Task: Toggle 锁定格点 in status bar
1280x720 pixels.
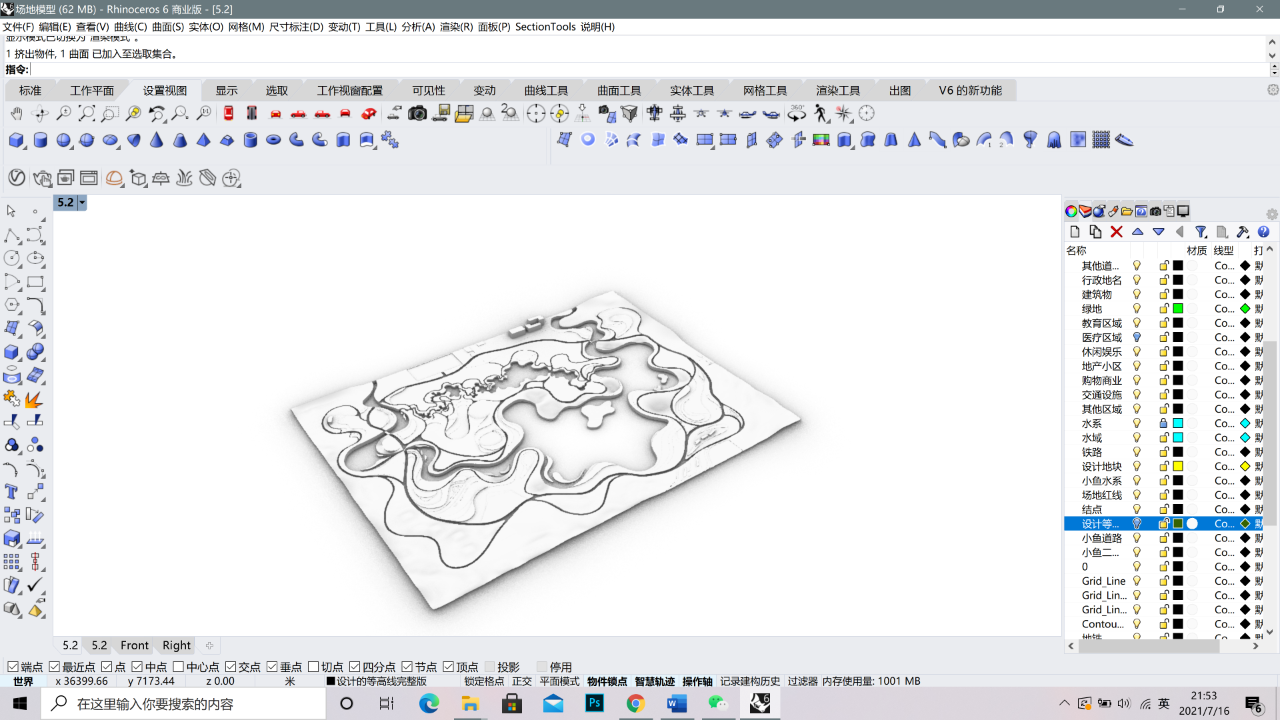Action: tap(484, 681)
